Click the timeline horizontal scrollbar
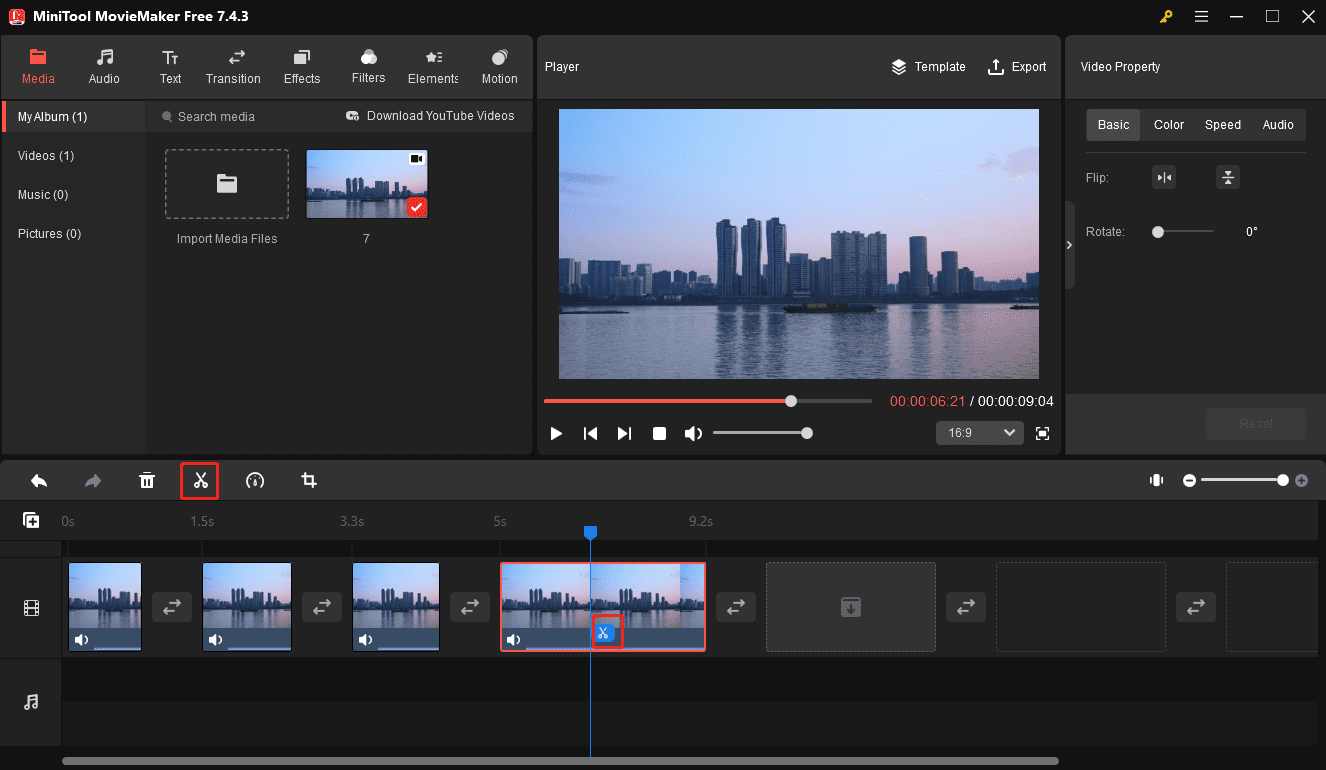Viewport: 1326px width, 770px height. click(560, 761)
